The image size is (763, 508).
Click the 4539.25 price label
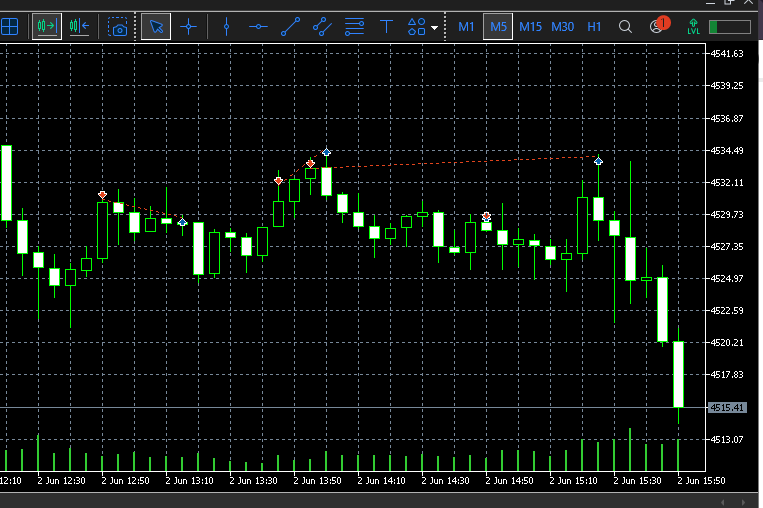(x=727, y=86)
